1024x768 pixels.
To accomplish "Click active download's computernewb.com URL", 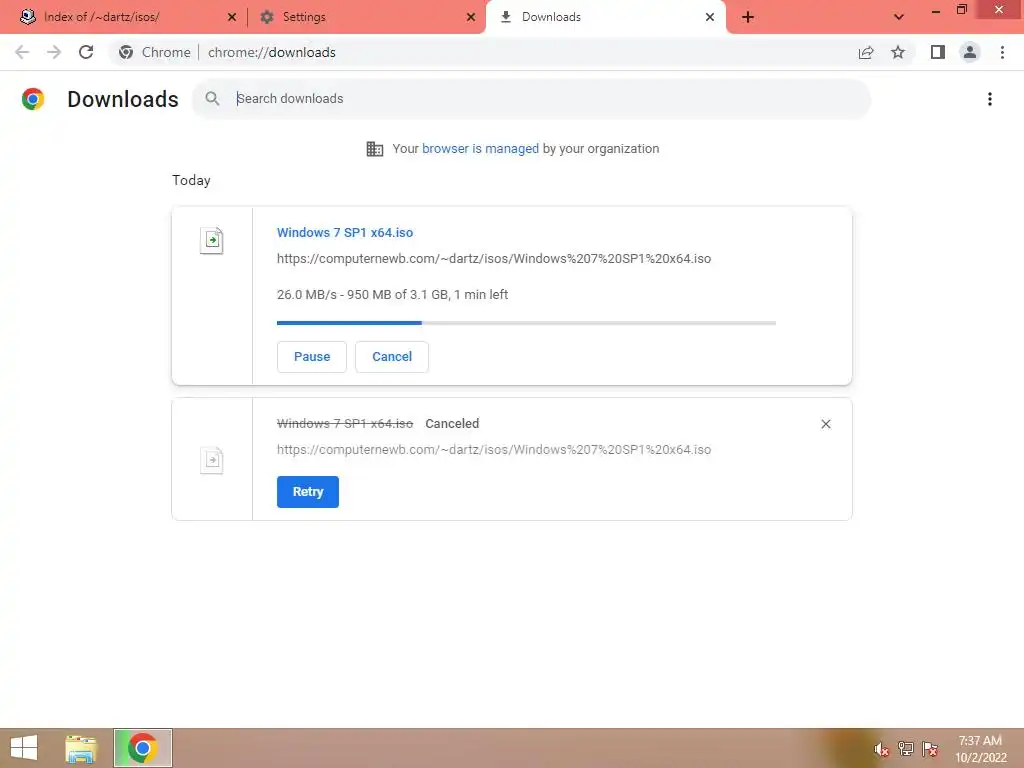I will (x=494, y=259).
